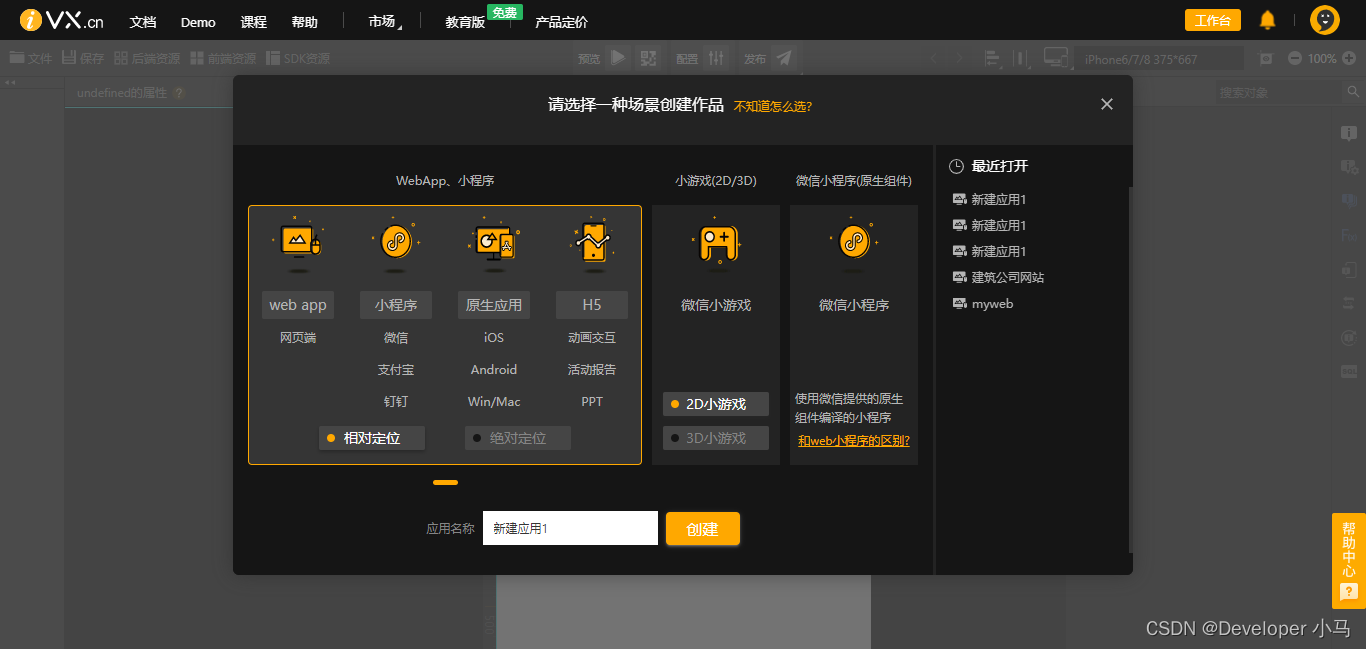
Task: Click the 帮助中心 side tab
Action: tap(1348, 560)
